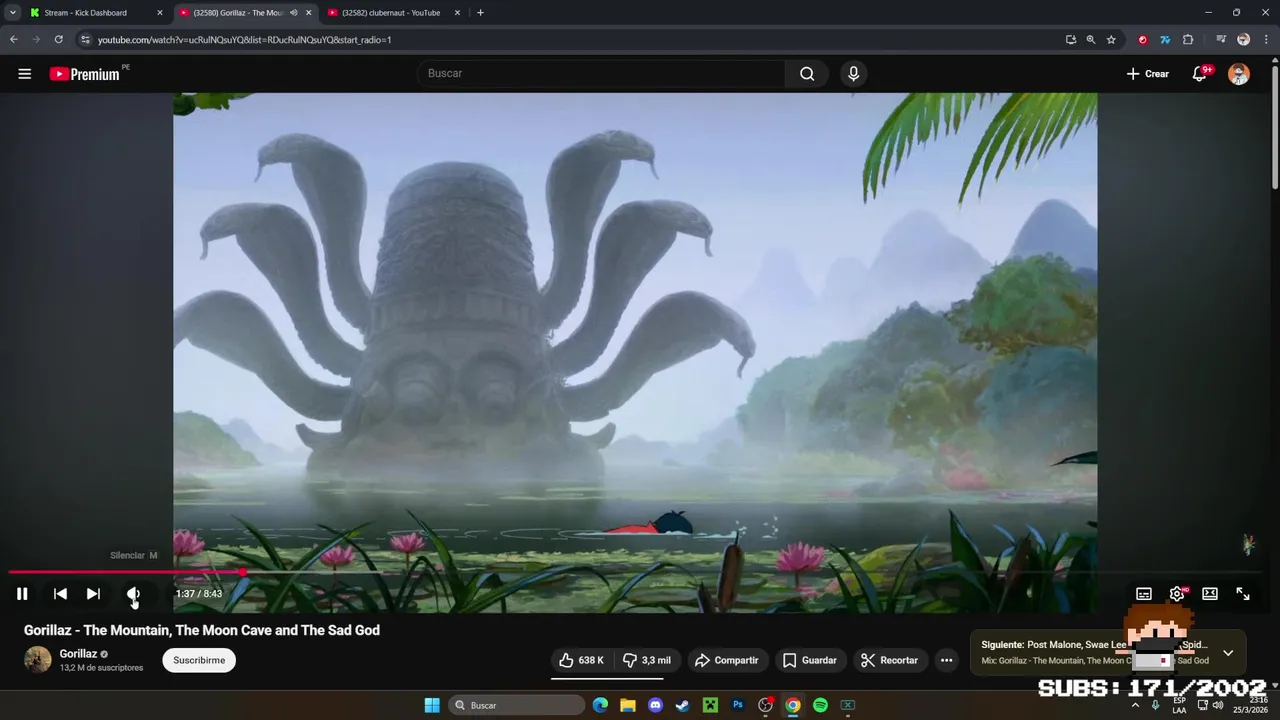Viewport: 1280px width, 720px height.
Task: Go back in browser history
Action: [x=13, y=40]
